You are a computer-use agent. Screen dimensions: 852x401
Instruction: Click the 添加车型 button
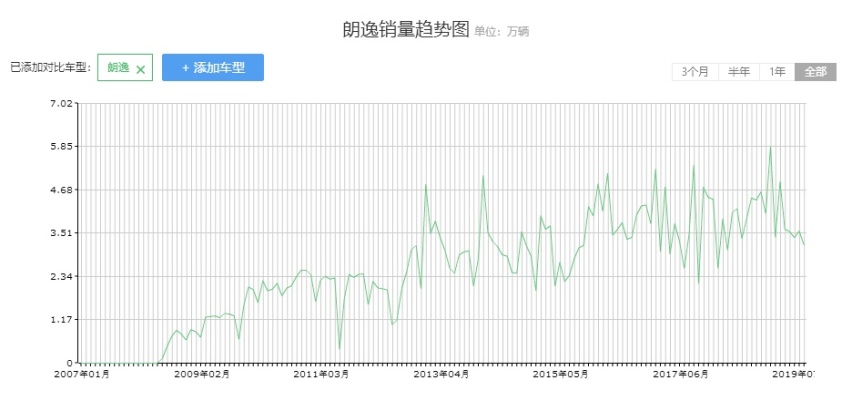click(x=213, y=67)
